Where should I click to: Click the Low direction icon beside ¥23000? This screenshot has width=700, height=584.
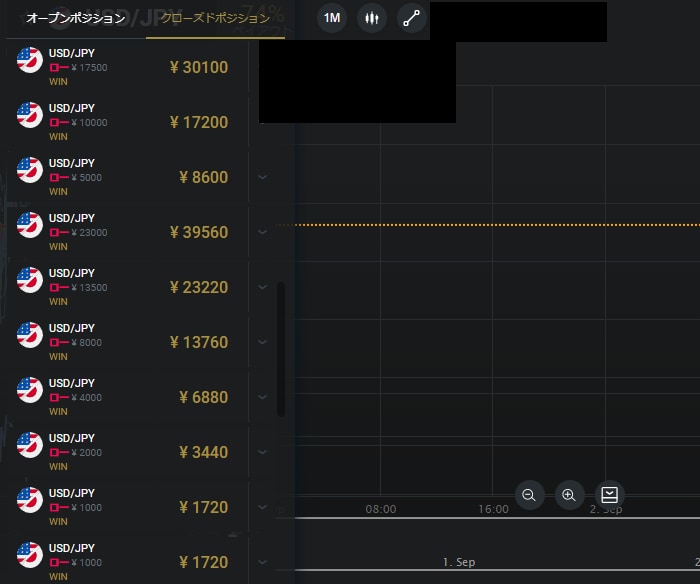coord(59,232)
